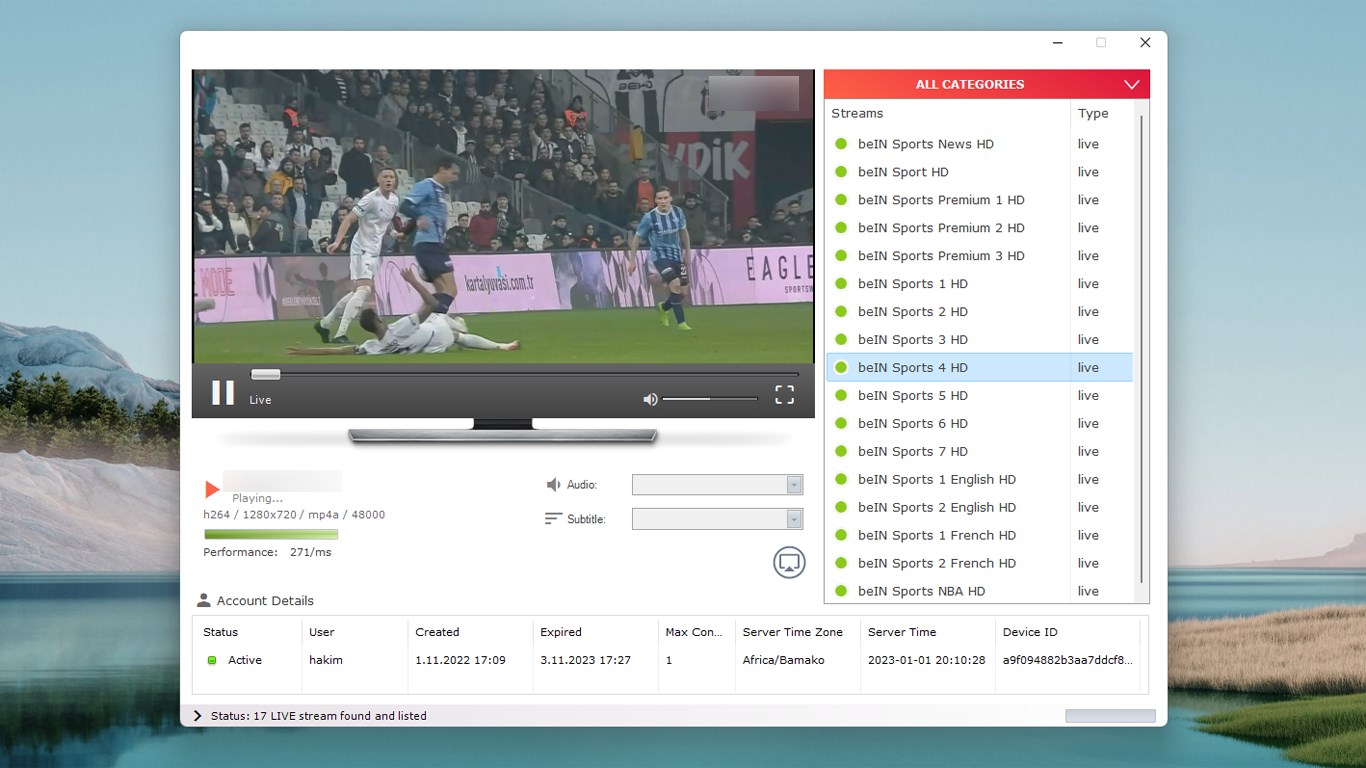Toggle fullscreen playback mode

coord(784,395)
